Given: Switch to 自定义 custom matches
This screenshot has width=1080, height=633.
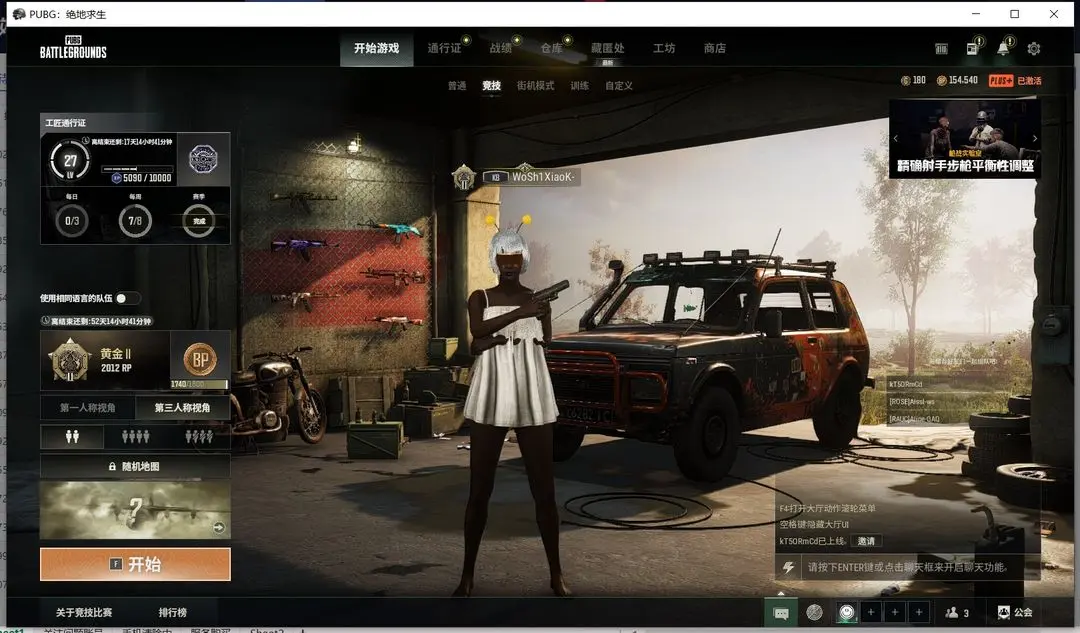Looking at the screenshot, I should [619, 86].
